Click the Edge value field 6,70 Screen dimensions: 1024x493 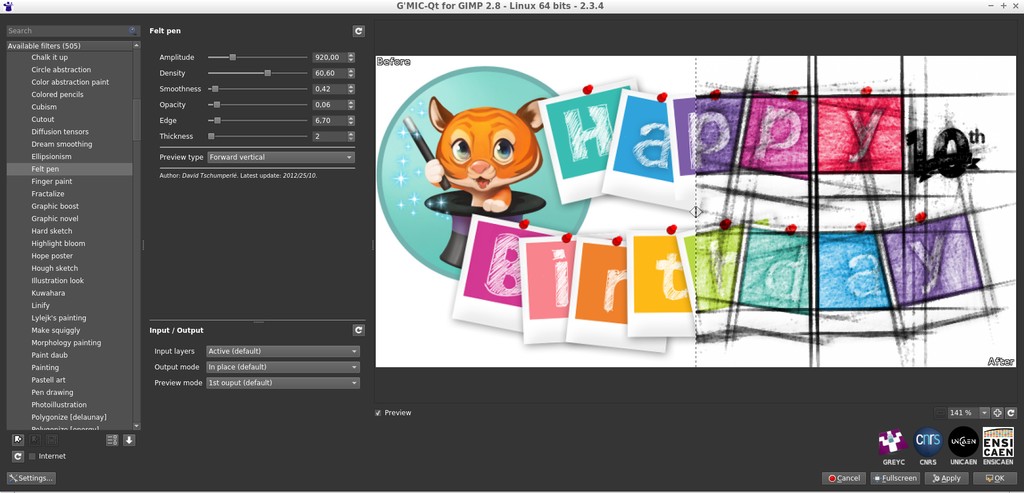[x=330, y=121]
